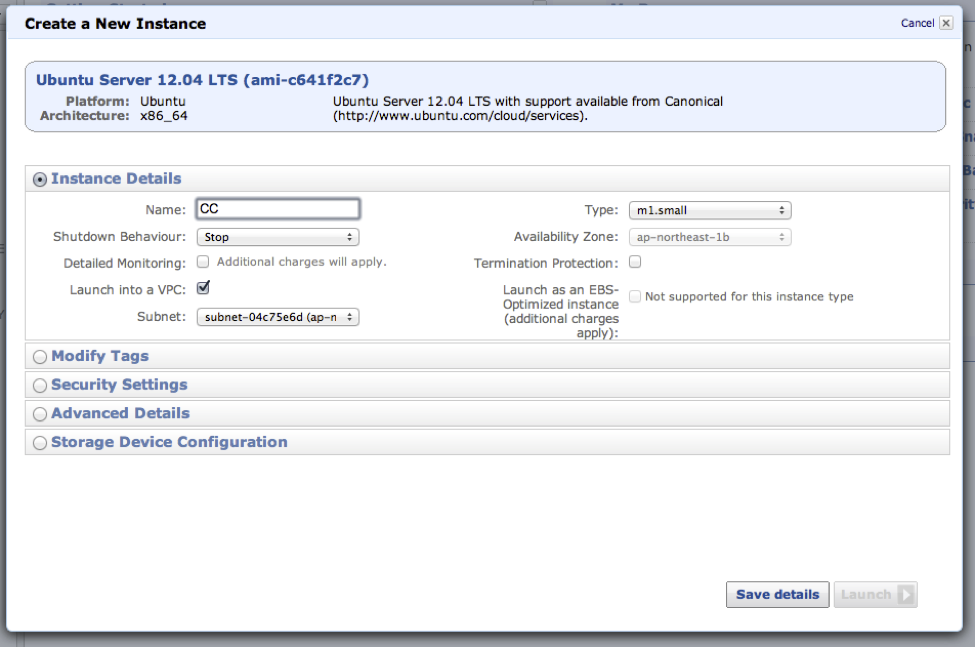Select the Modify Tags radio button
The height and width of the screenshot is (647, 975).
(40, 357)
